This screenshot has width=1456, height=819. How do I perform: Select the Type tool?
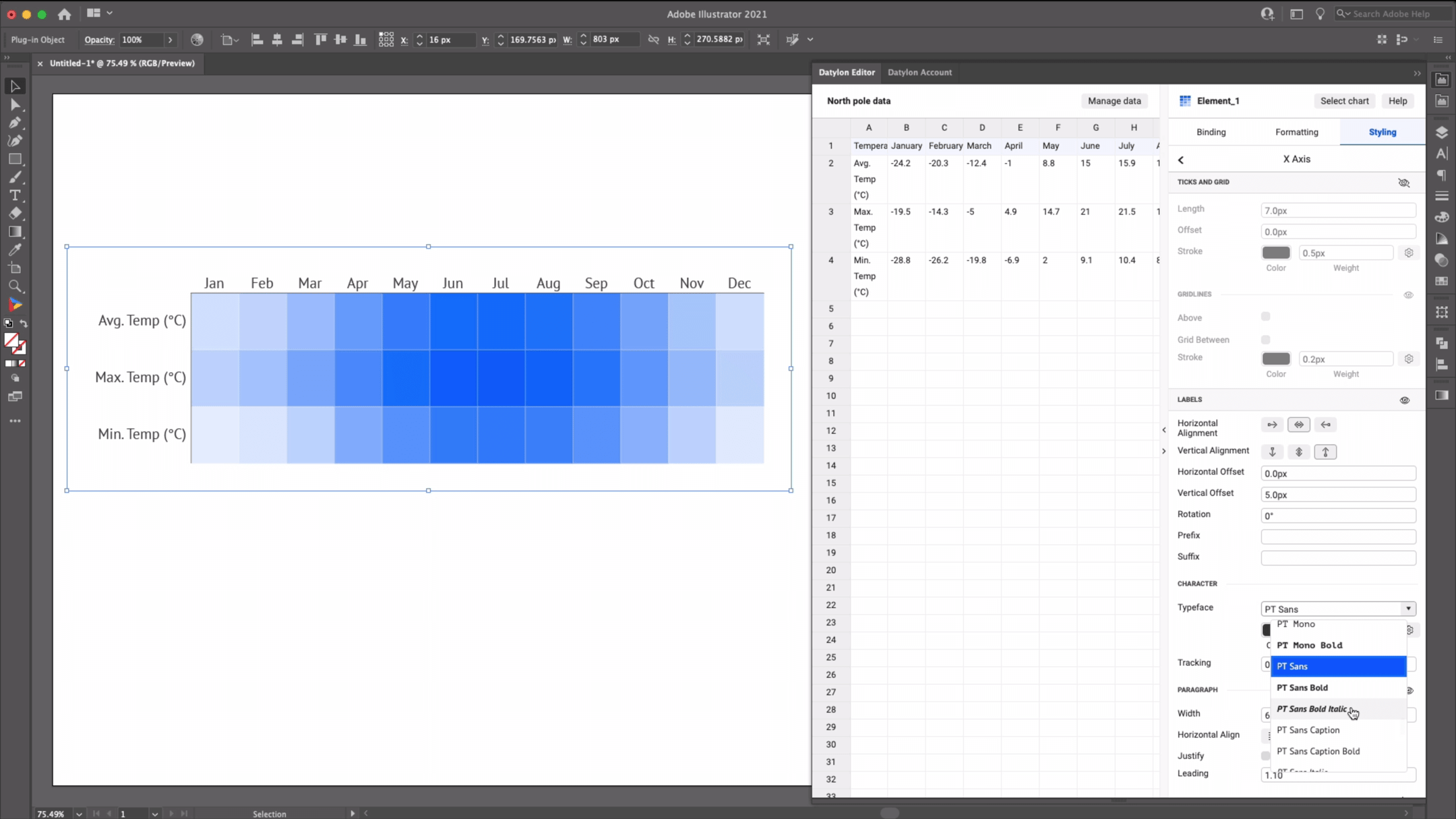15,195
